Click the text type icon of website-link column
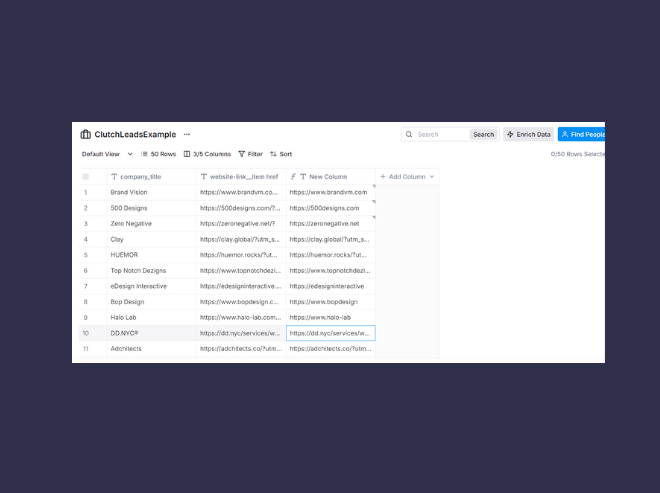The height and width of the screenshot is (493, 660). pos(204,177)
